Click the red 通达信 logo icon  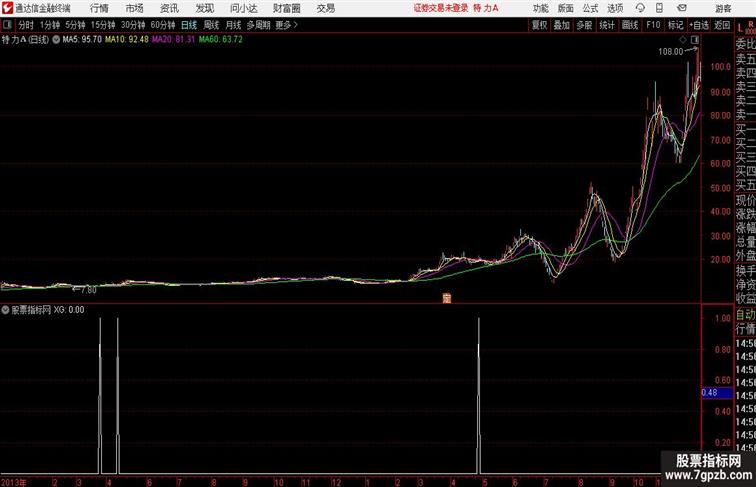click(x=7, y=8)
